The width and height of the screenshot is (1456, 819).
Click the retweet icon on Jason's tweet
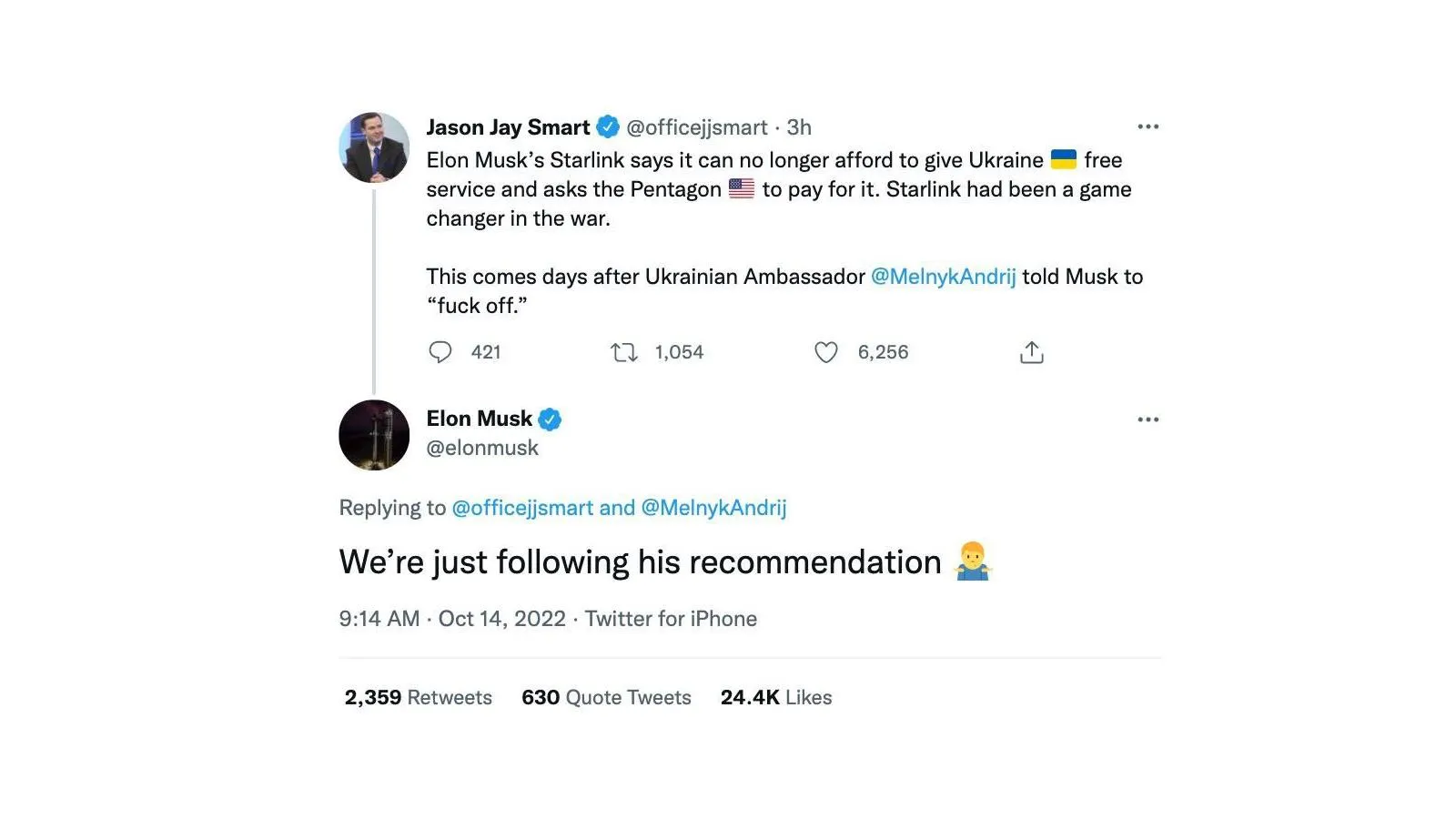(x=624, y=352)
